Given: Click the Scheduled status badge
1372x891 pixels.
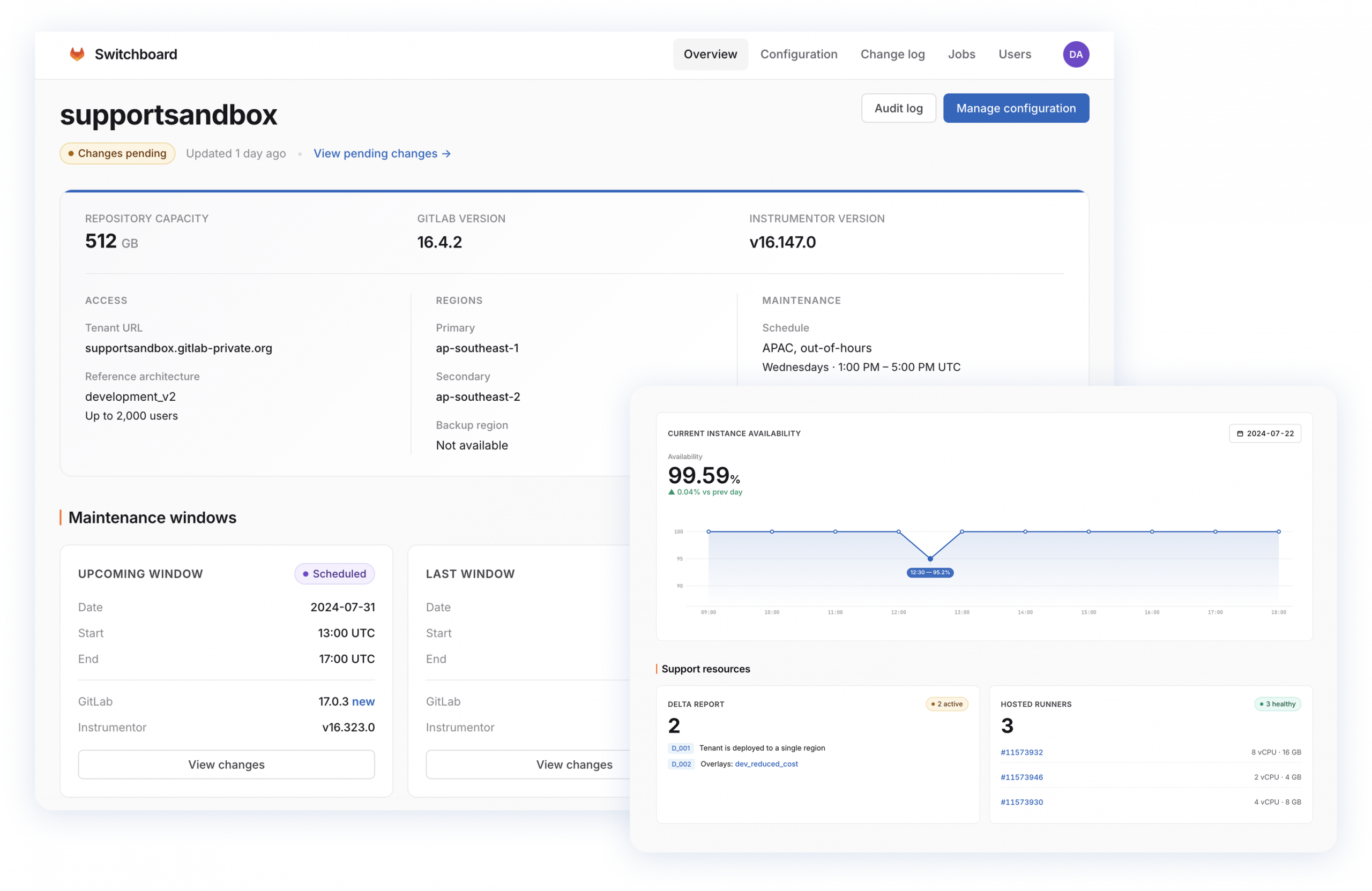Looking at the screenshot, I should (x=334, y=573).
